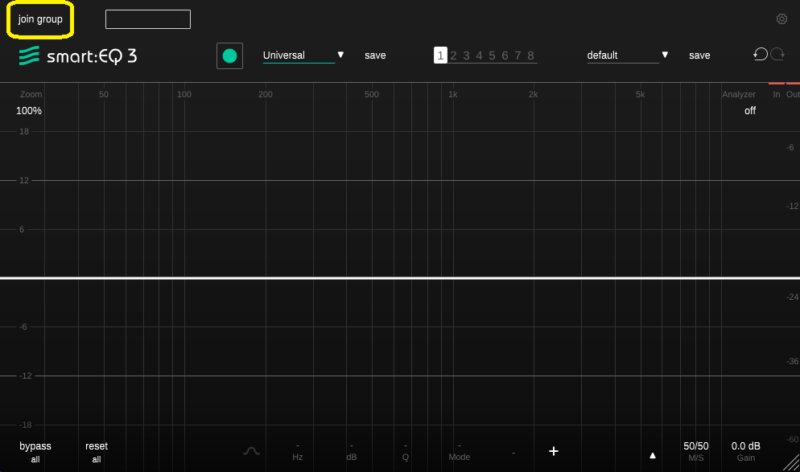Toggle bypass all
Viewport: 800px width, 472px height.
coord(35,451)
